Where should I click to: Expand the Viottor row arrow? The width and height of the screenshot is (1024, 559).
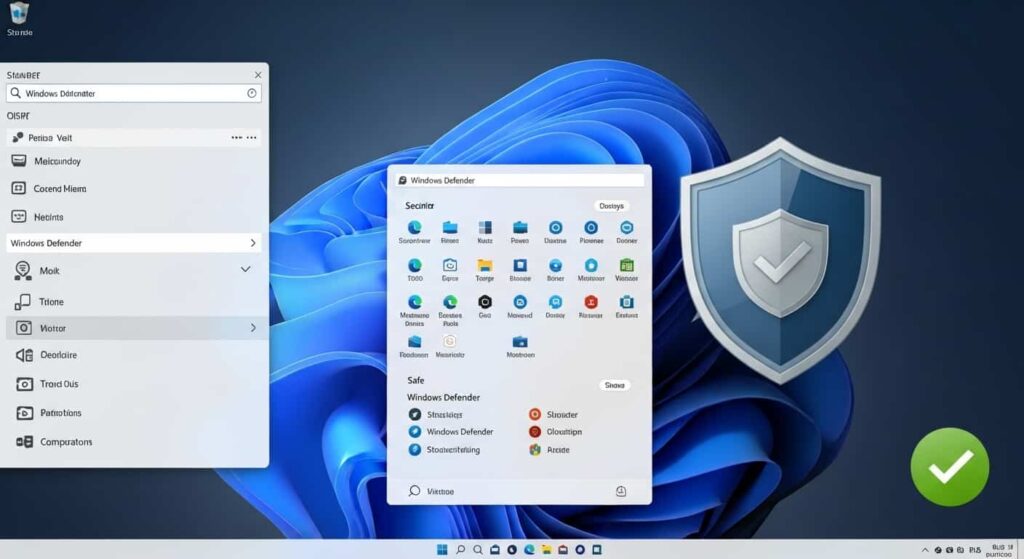[253, 328]
